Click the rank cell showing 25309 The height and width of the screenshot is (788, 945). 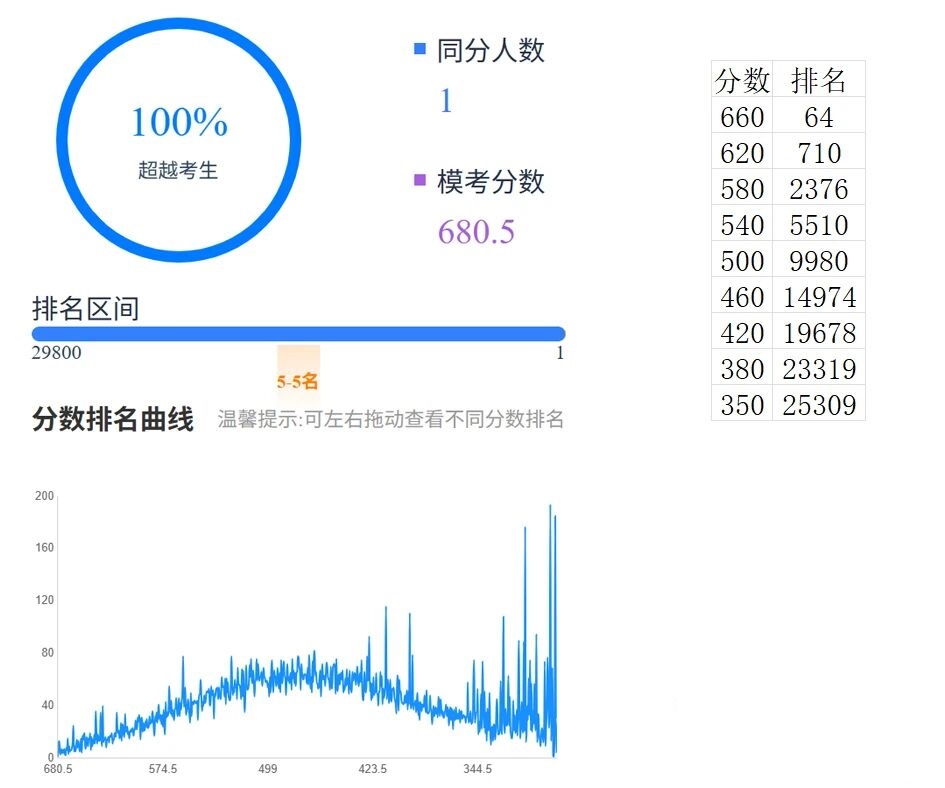818,405
